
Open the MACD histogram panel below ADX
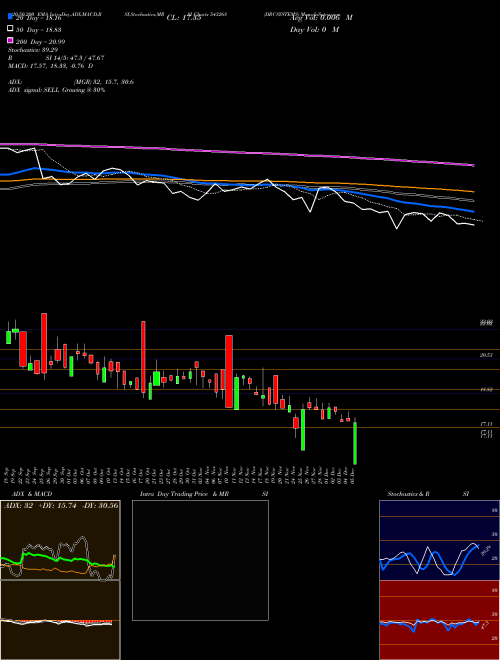(x=60, y=620)
